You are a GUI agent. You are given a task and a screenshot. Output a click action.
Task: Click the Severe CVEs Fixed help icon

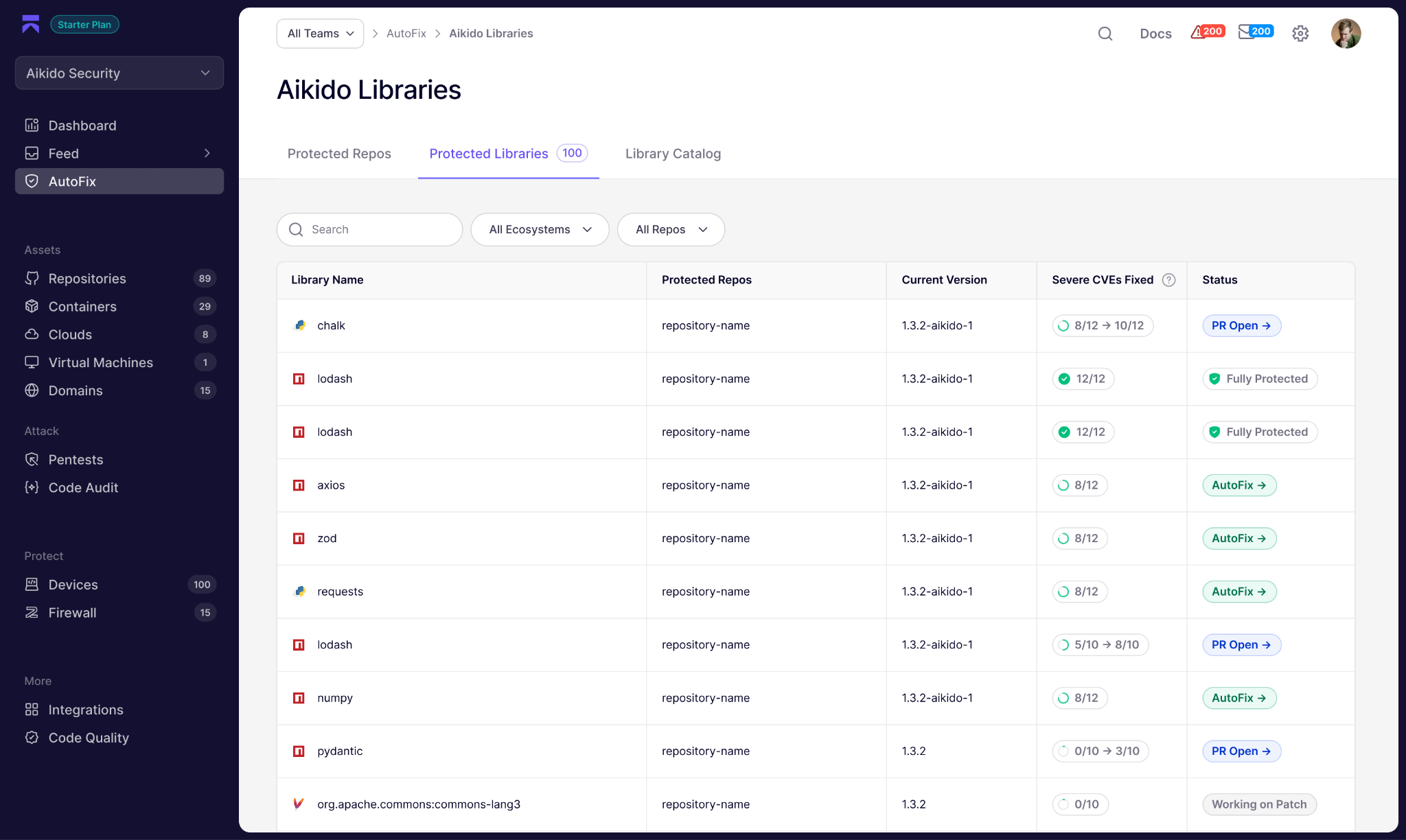(1168, 280)
